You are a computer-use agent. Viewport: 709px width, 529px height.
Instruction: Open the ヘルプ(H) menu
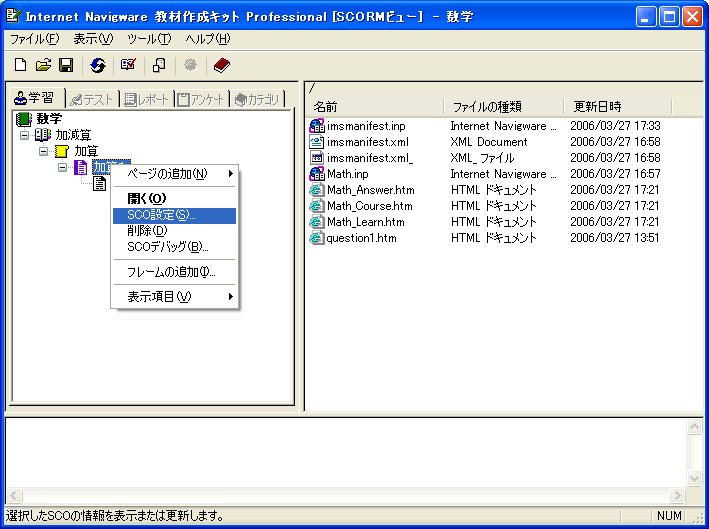[x=208, y=39]
